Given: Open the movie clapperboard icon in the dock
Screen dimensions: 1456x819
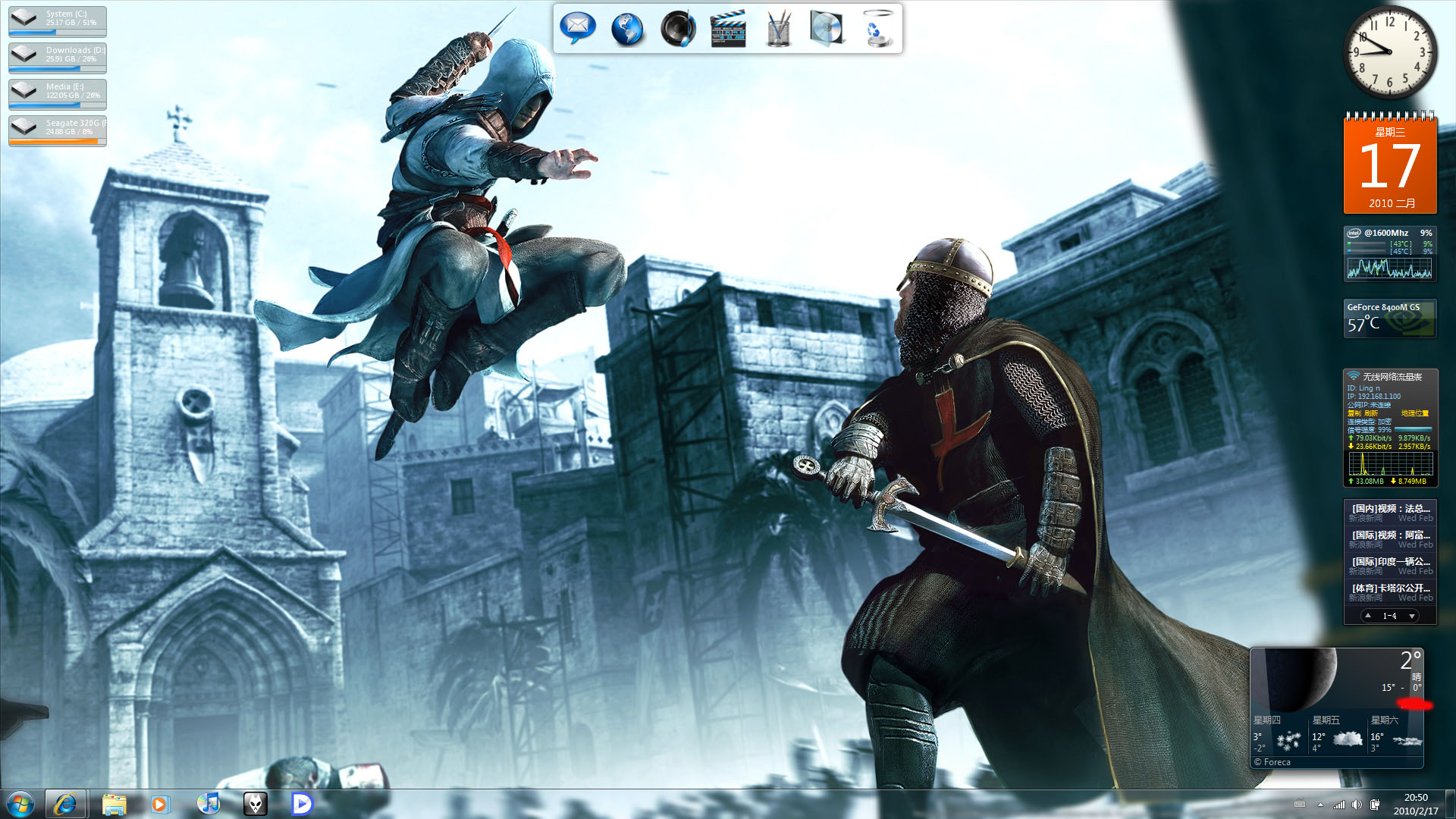Looking at the screenshot, I should (x=728, y=30).
